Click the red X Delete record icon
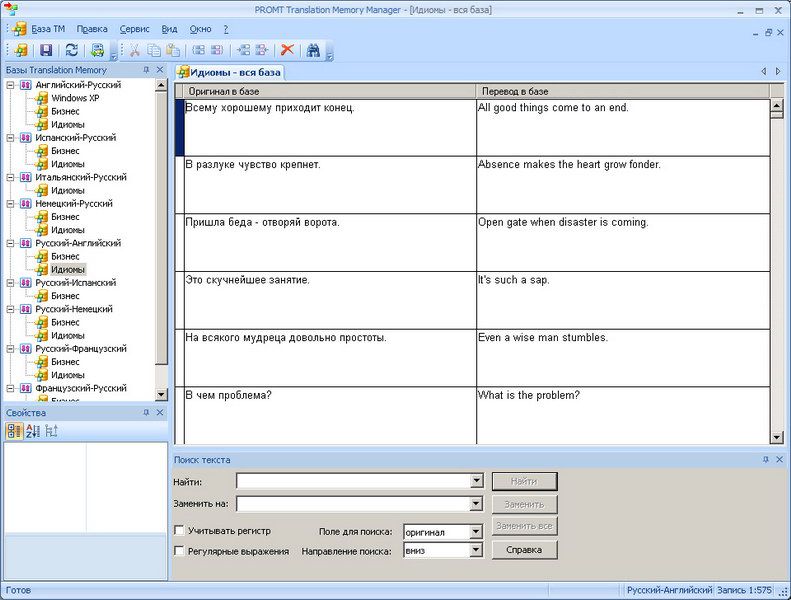The width and height of the screenshot is (791, 600). coord(287,49)
